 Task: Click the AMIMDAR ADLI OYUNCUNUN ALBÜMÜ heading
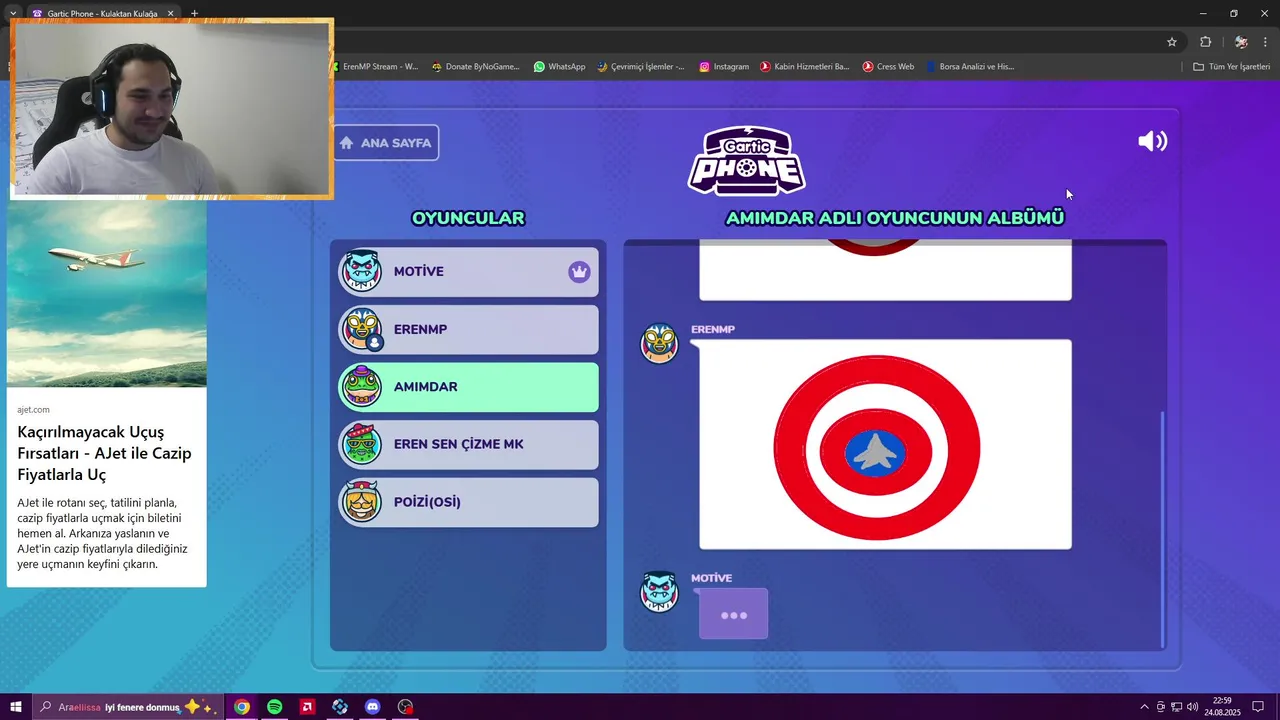coord(895,218)
